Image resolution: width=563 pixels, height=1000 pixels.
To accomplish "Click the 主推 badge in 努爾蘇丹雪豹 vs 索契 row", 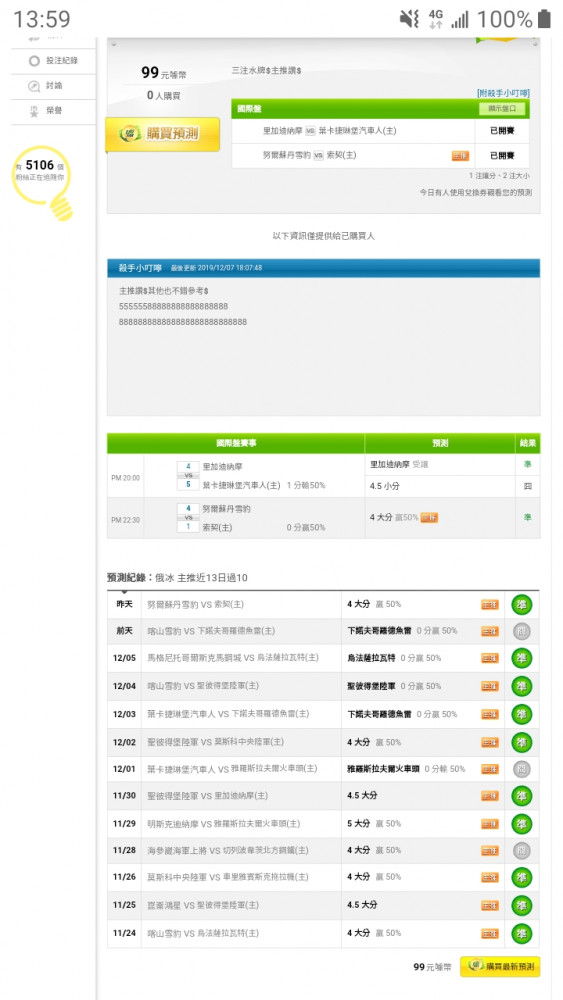I will 460,156.
